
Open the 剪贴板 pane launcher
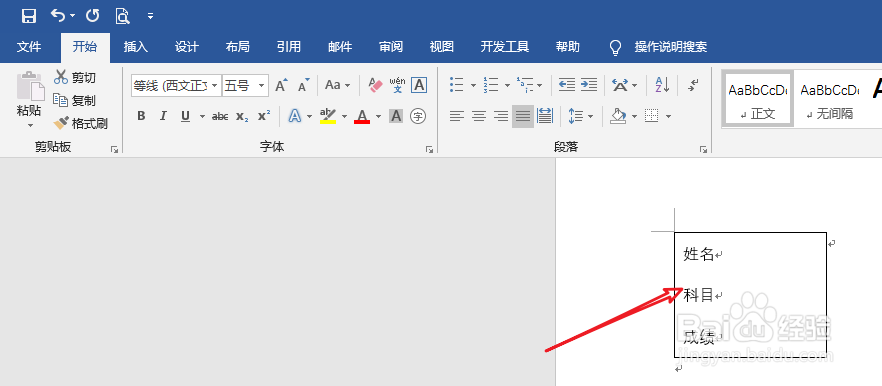coord(115,149)
